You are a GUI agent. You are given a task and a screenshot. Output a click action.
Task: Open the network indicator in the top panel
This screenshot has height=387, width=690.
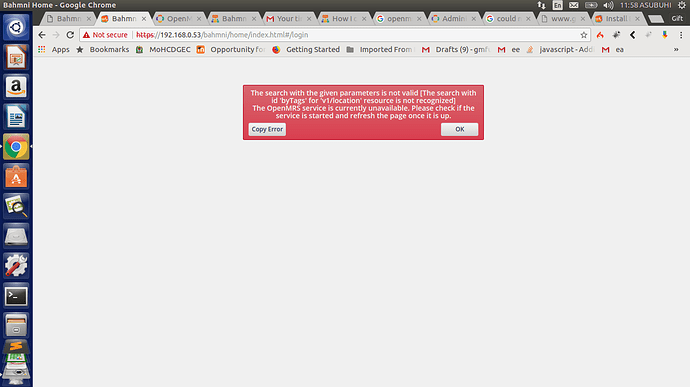tap(541, 5)
